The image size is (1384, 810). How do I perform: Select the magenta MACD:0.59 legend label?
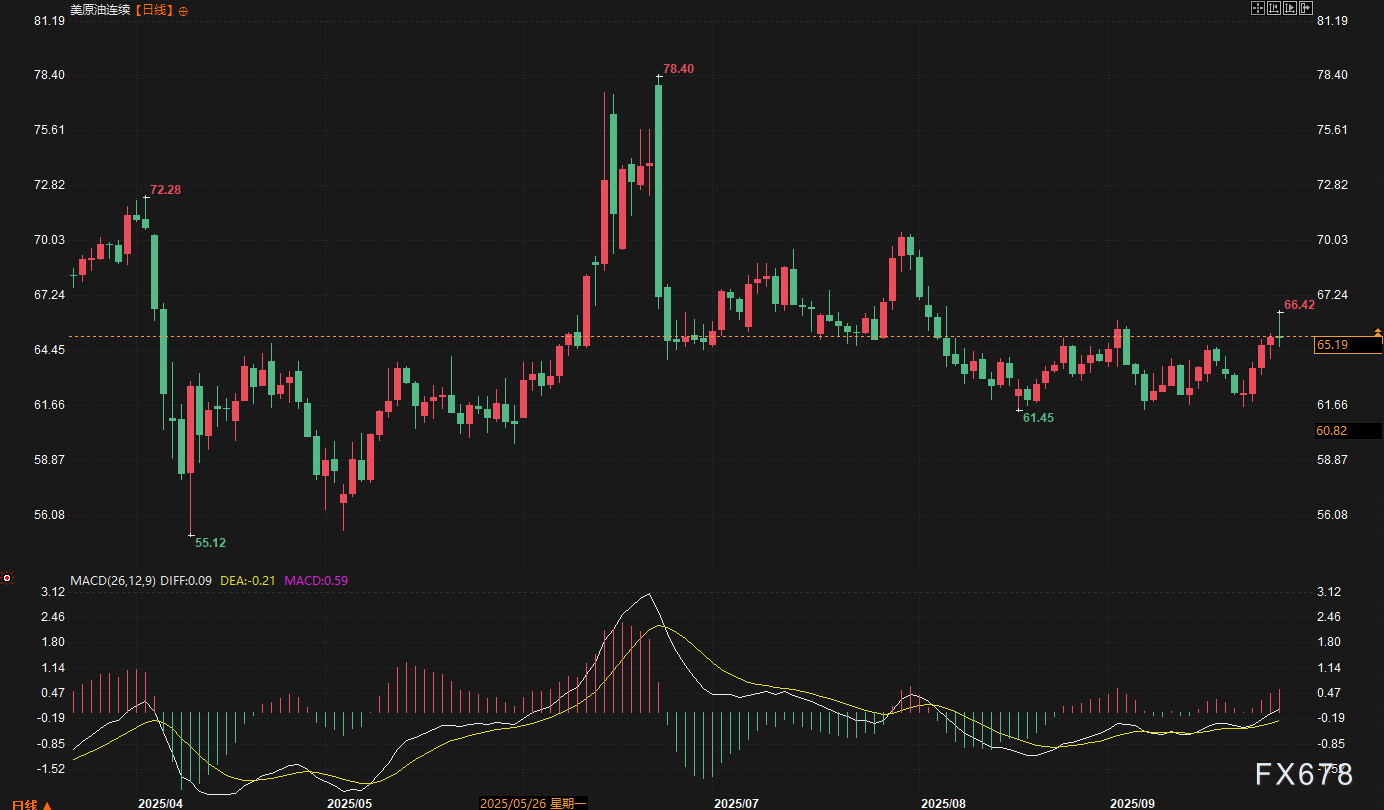tap(316, 580)
